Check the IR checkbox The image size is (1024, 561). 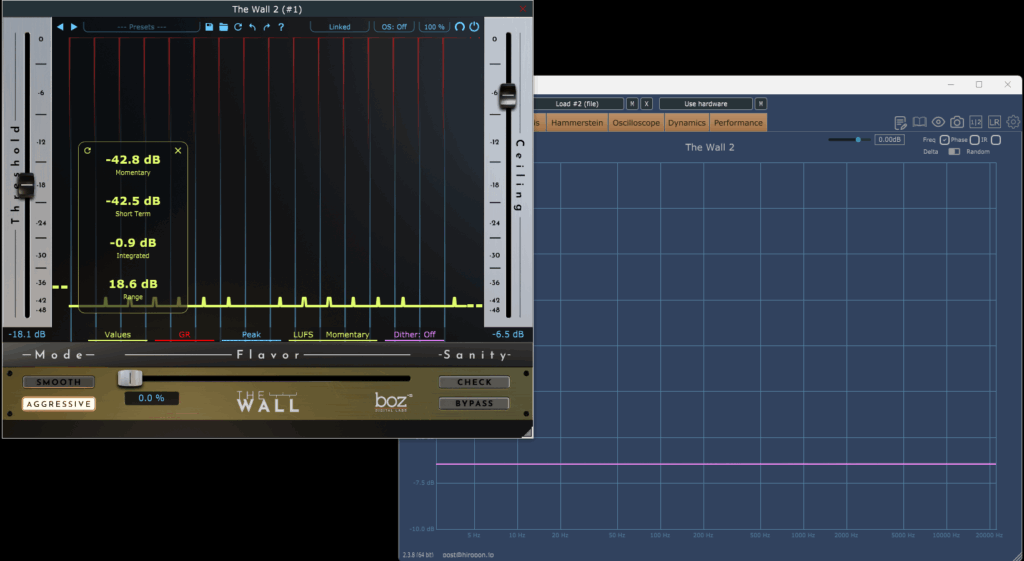tap(996, 140)
